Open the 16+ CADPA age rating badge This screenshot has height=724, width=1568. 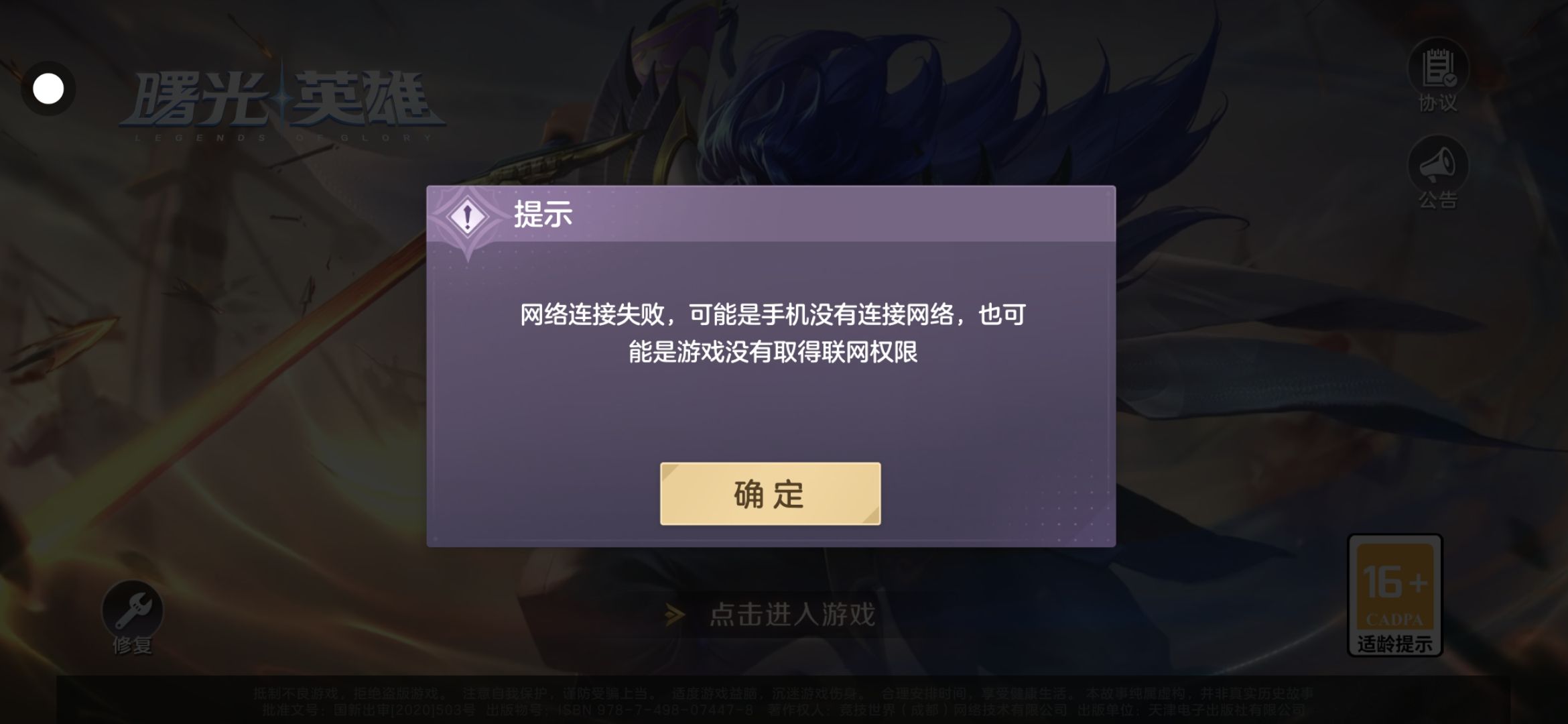click(x=1395, y=595)
